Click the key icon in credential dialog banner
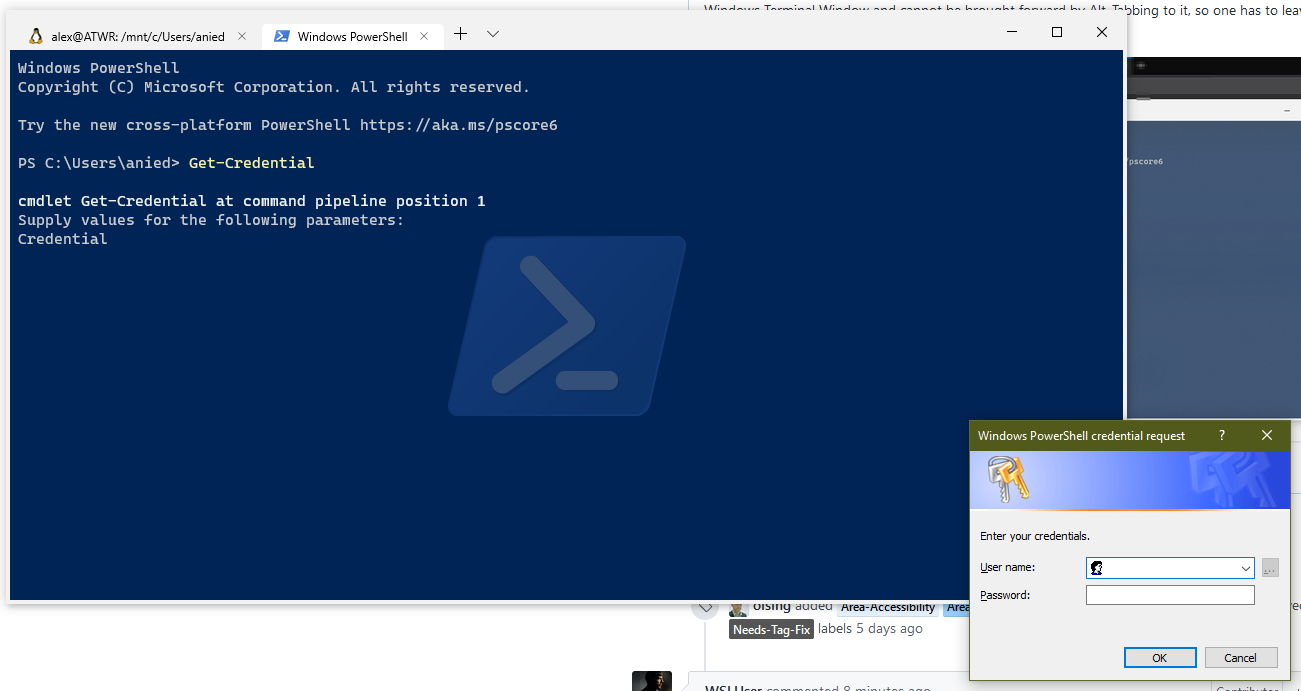Screen dimensions: 1301x691 pos(1008,479)
